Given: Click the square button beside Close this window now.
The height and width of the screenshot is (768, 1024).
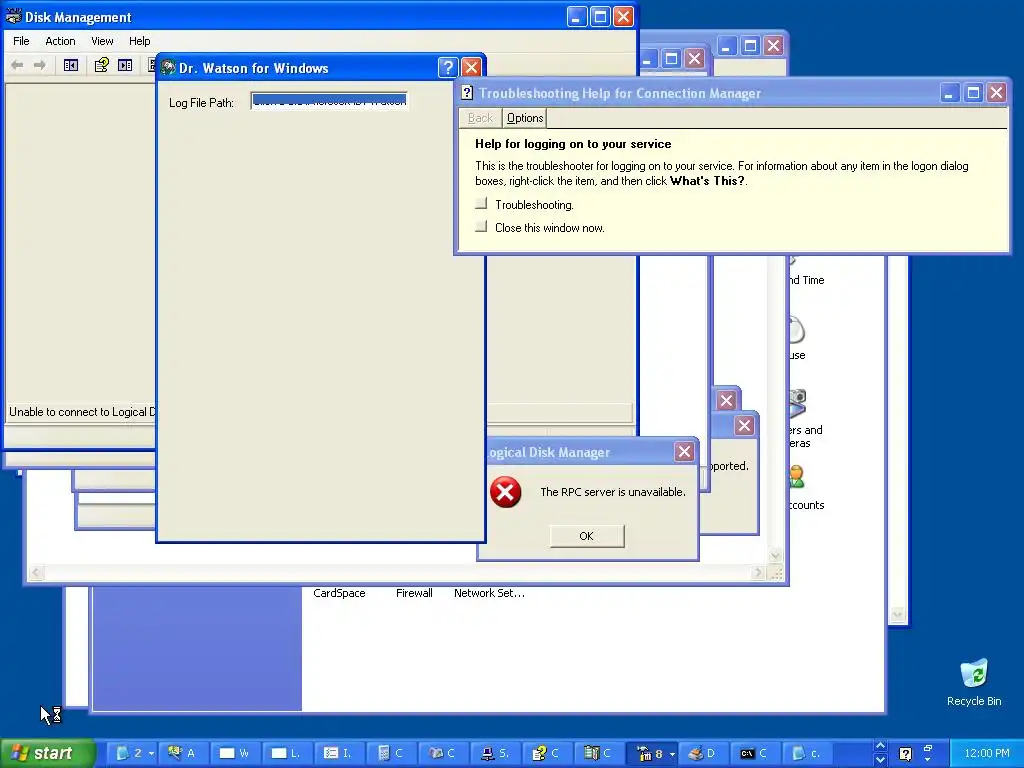Looking at the screenshot, I should pyautogui.click(x=481, y=227).
